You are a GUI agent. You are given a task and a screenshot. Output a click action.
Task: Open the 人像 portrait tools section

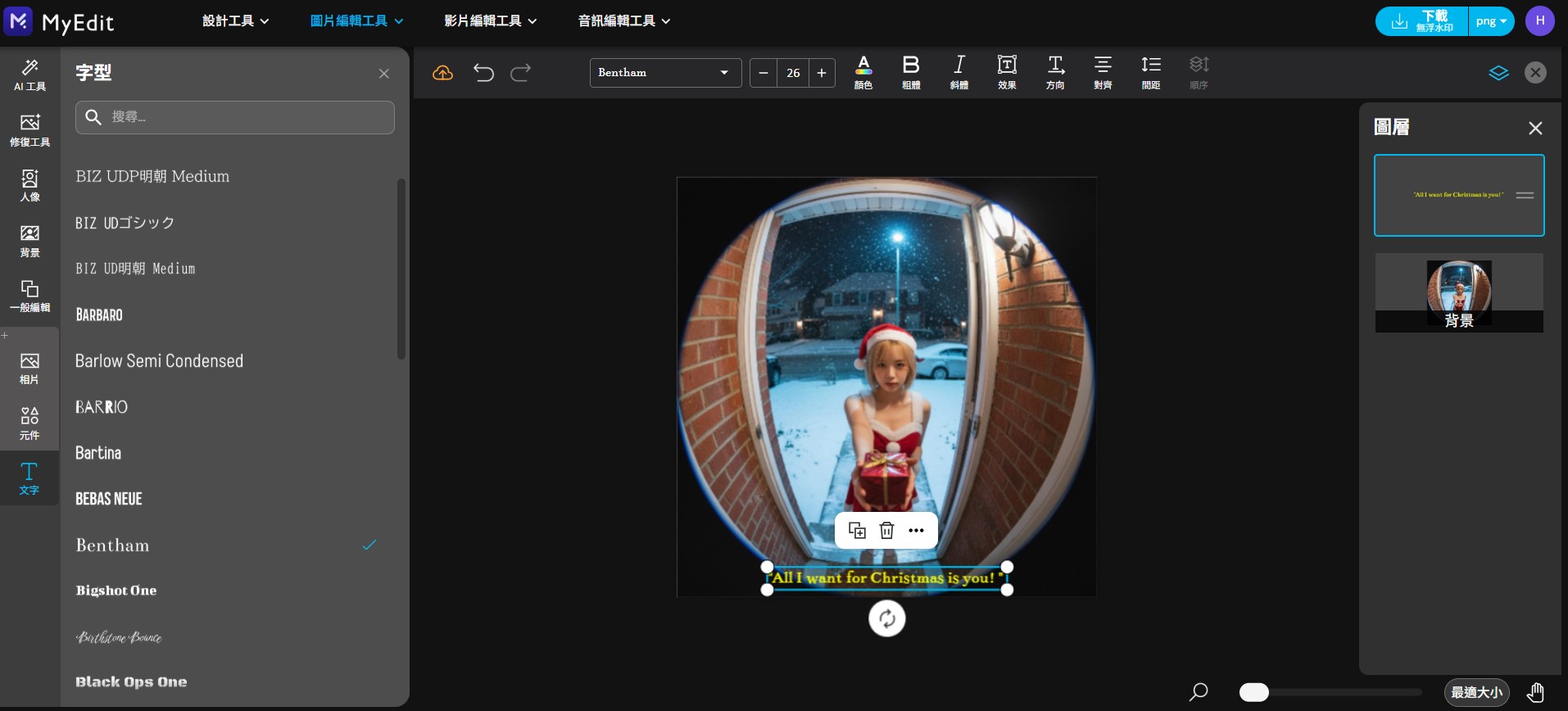click(x=29, y=185)
